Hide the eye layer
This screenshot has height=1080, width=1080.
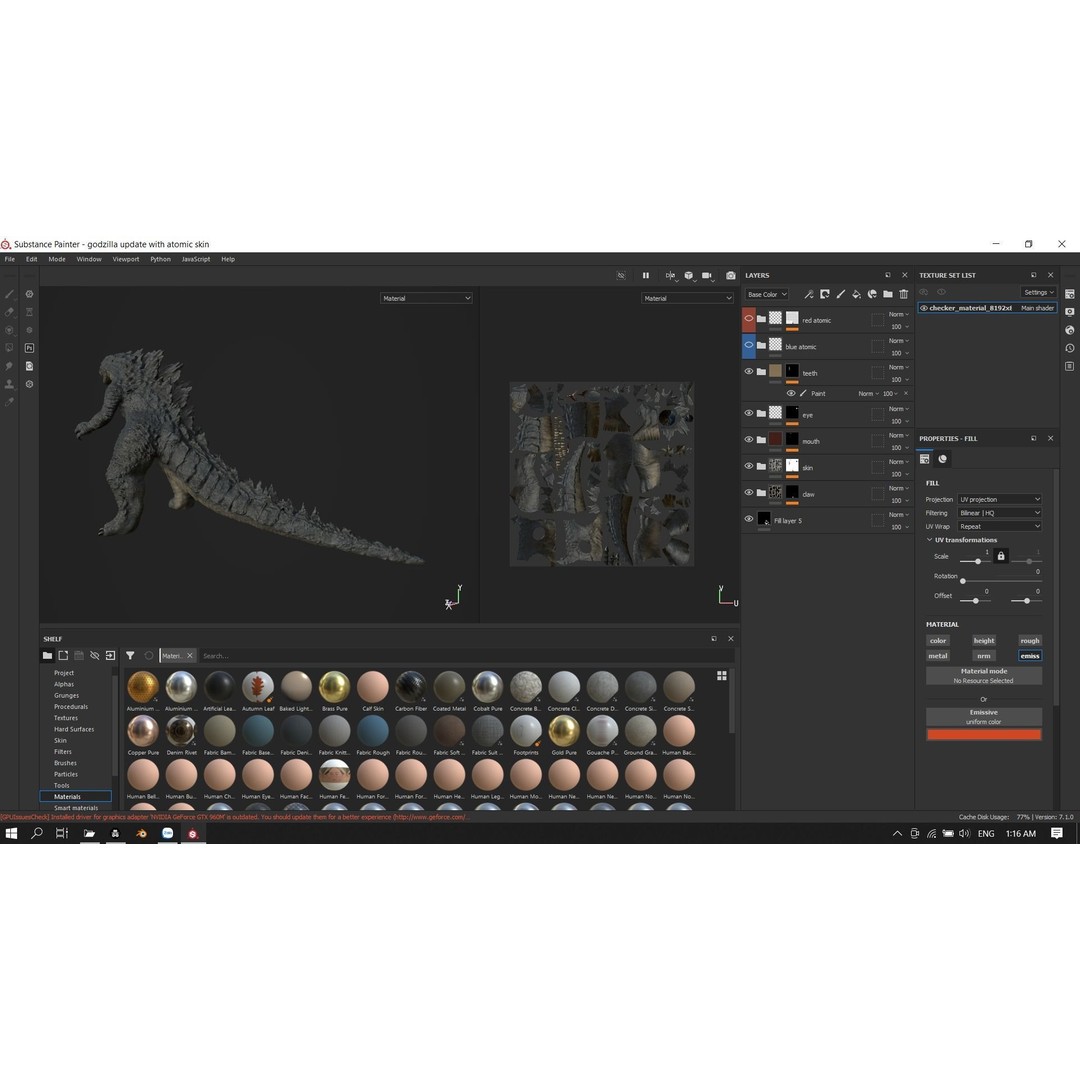pos(749,413)
